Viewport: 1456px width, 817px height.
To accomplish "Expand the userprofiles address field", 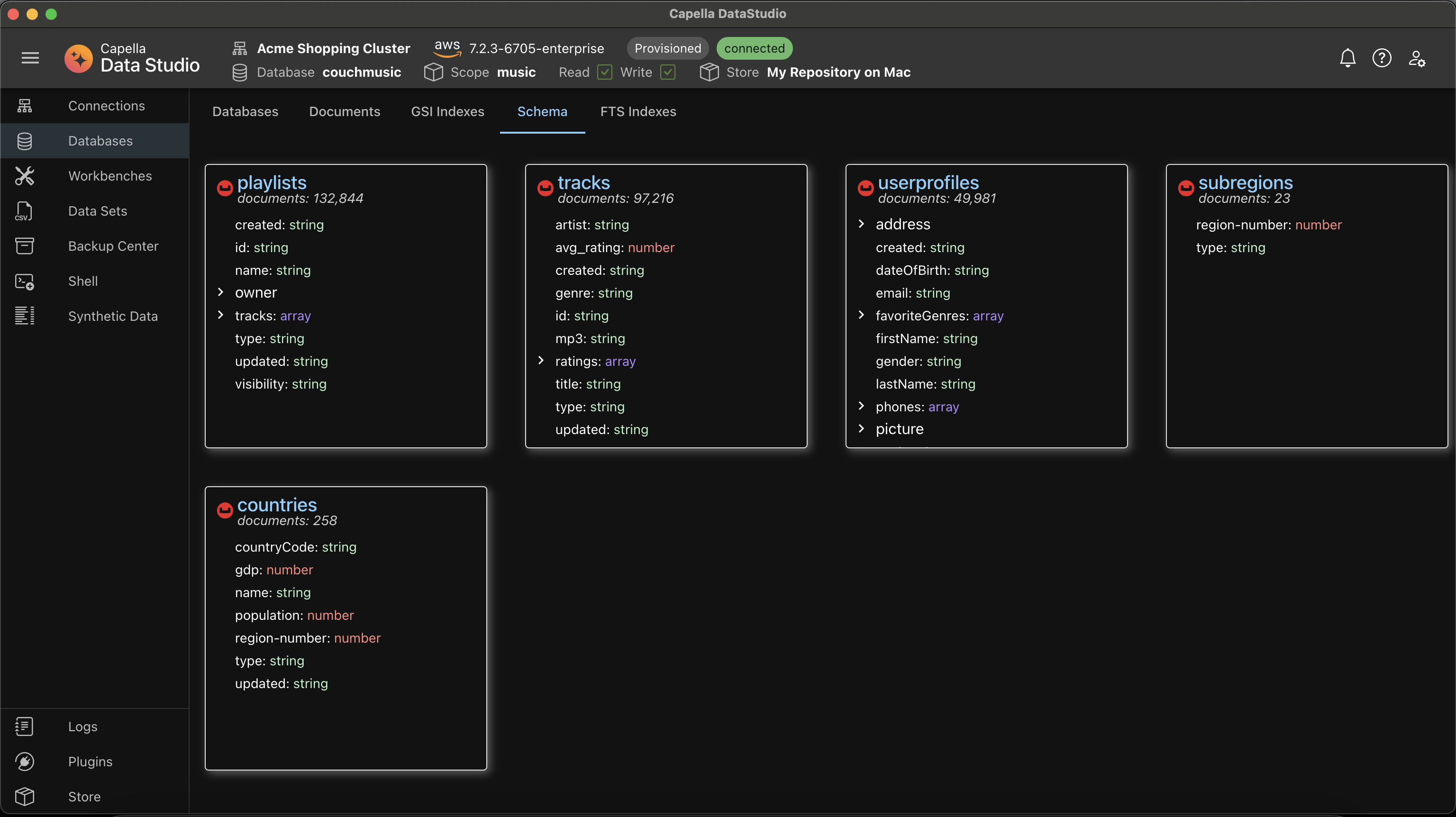I will click(862, 224).
